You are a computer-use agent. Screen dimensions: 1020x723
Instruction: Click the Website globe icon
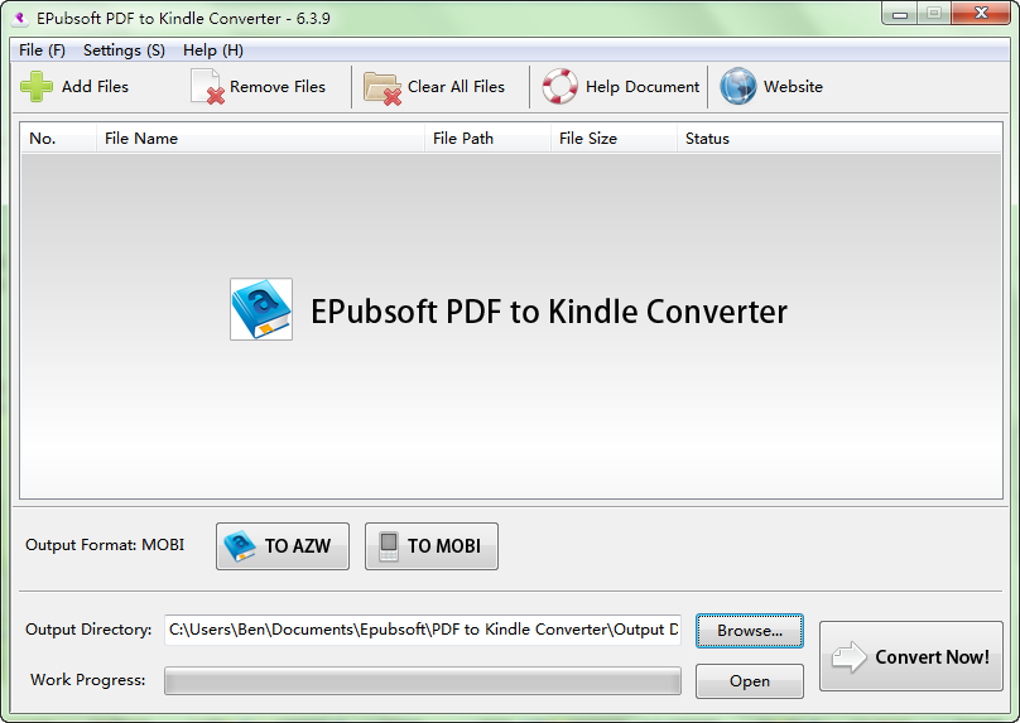click(x=737, y=86)
